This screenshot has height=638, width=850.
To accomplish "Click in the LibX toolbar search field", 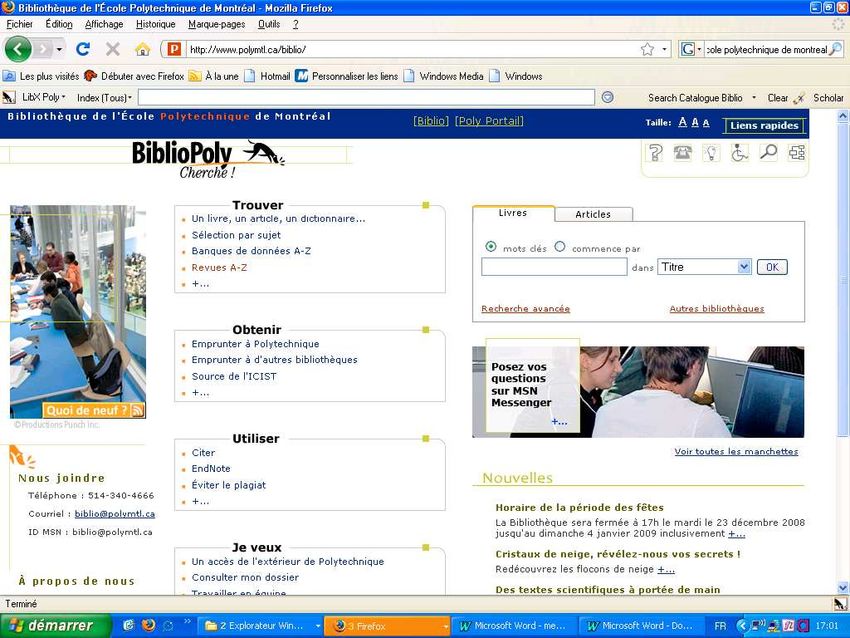I will 366,98.
